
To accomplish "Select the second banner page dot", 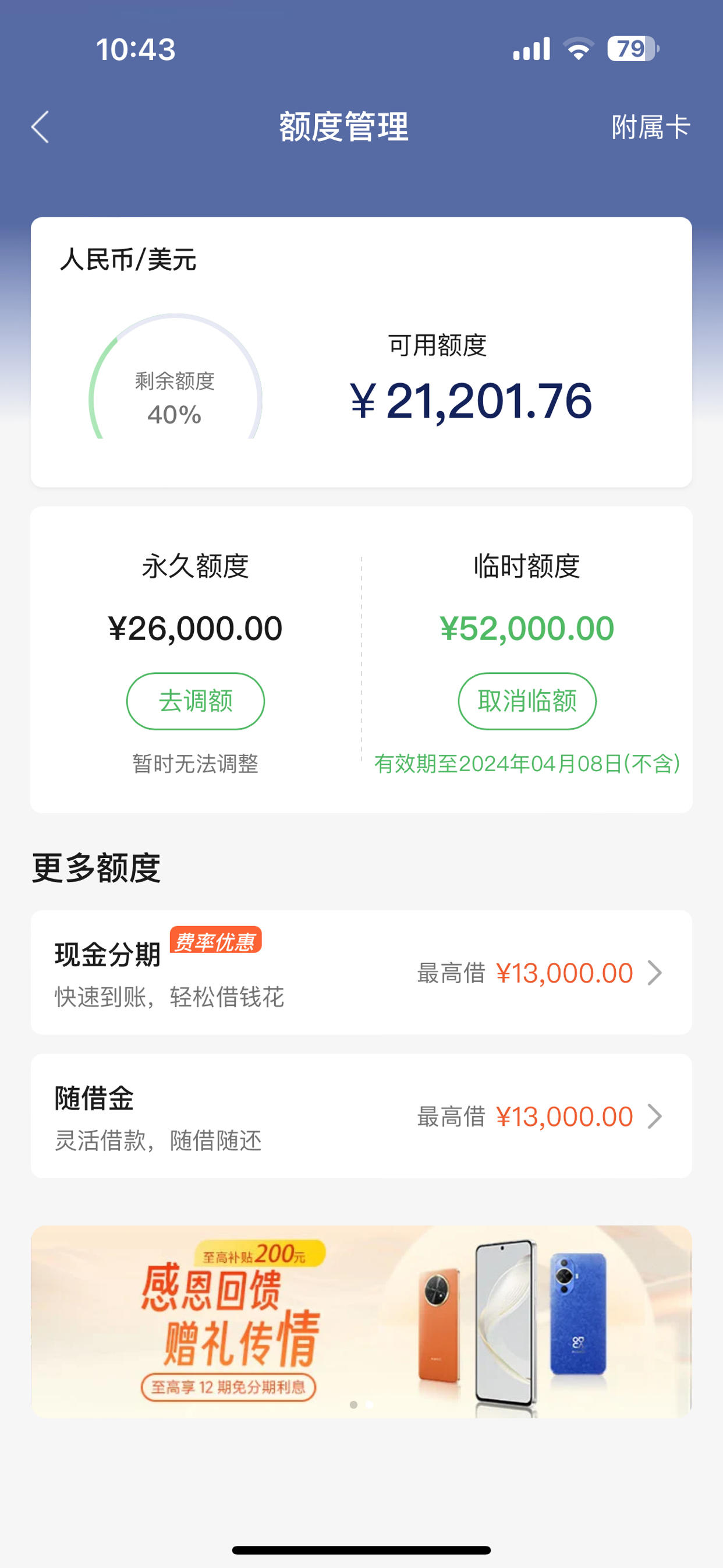I will point(370,1405).
